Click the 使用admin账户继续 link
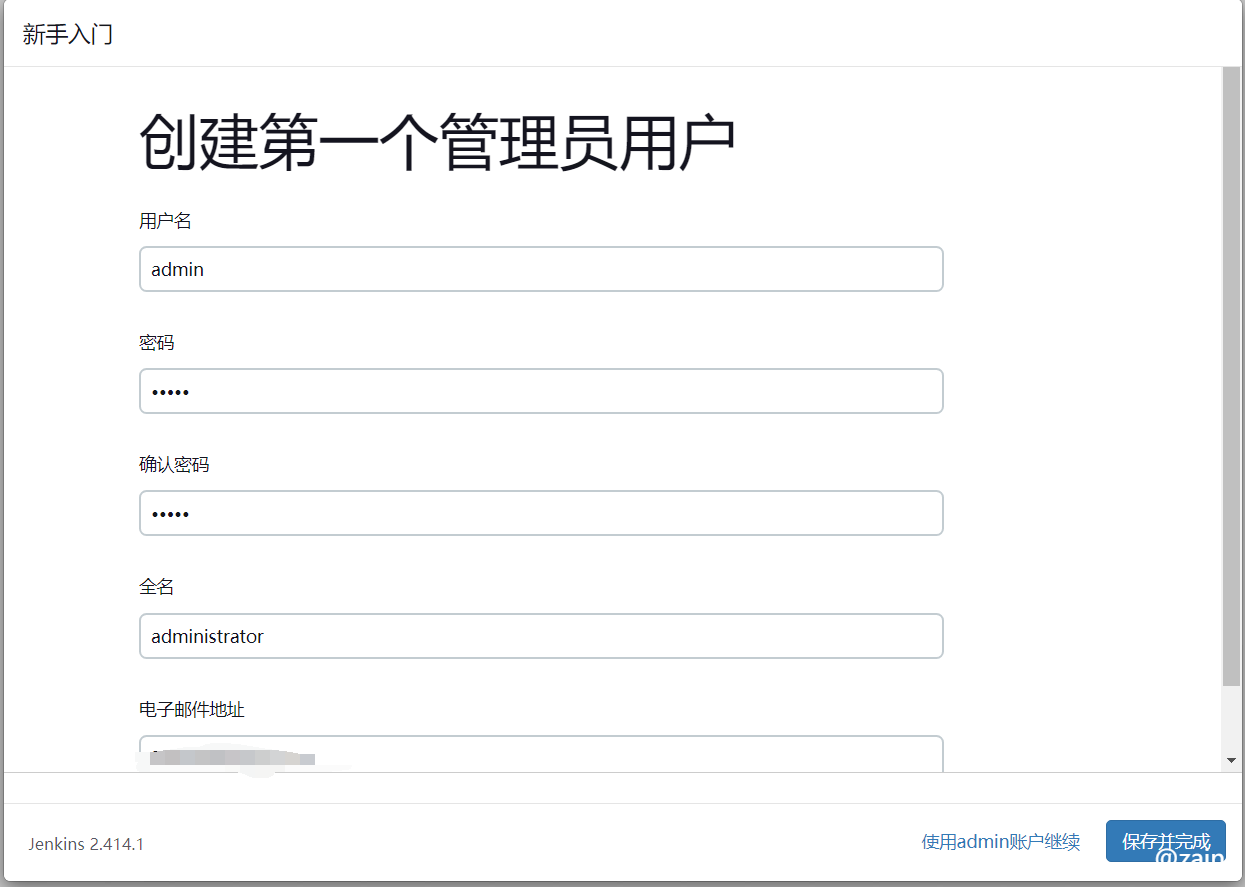The height and width of the screenshot is (887, 1245). click(1001, 842)
